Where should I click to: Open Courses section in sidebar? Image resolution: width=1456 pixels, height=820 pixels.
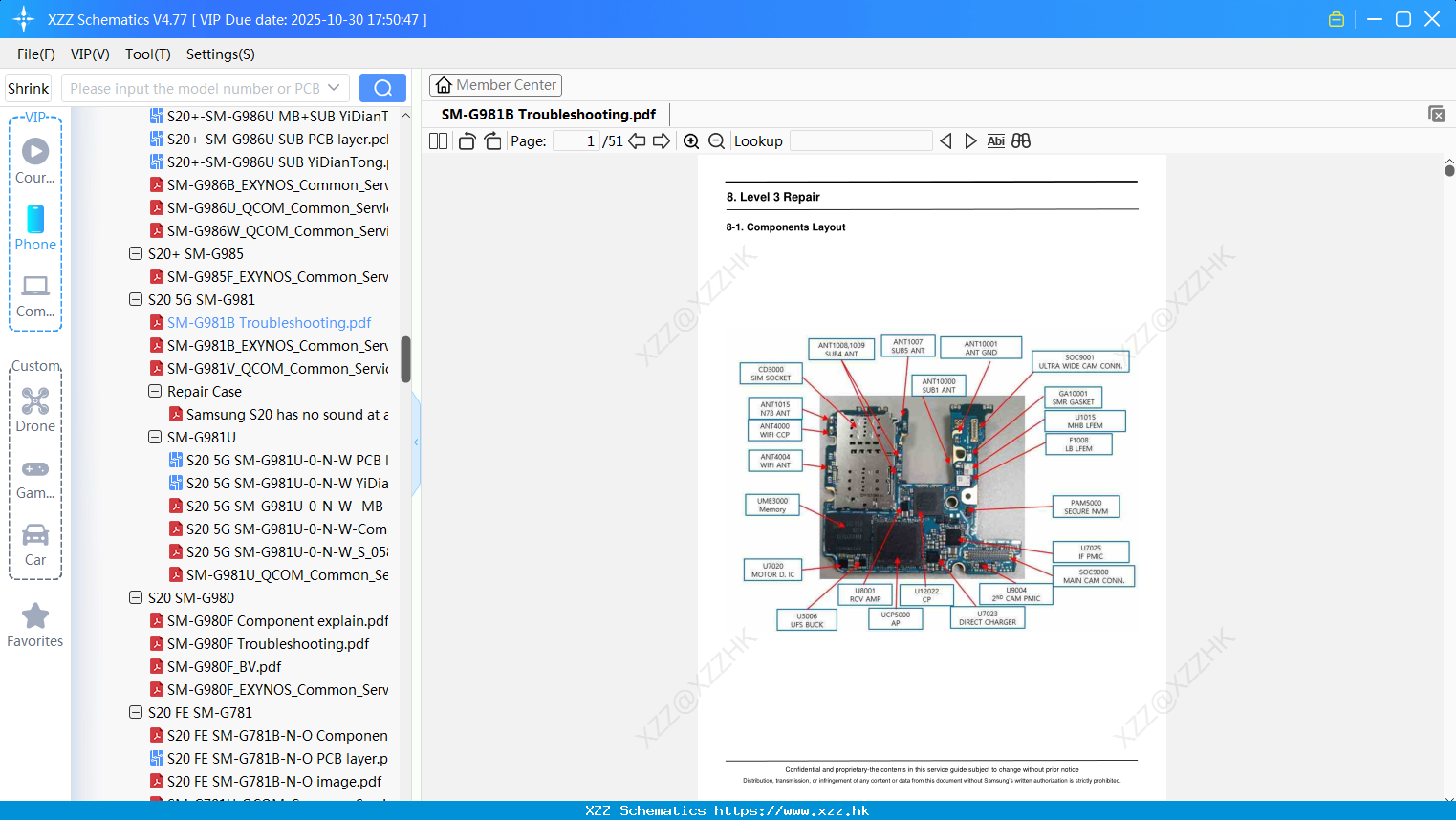click(35, 162)
